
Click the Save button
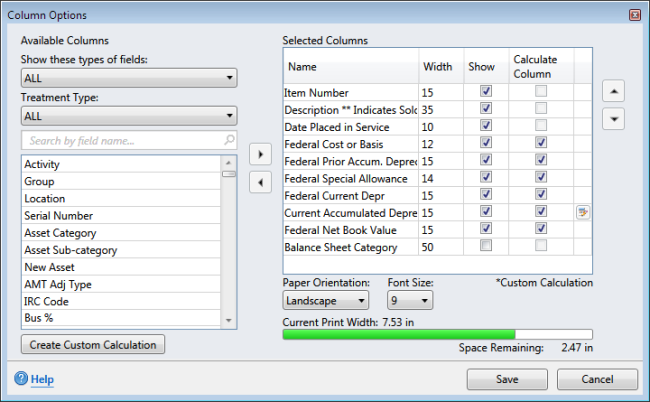507,379
